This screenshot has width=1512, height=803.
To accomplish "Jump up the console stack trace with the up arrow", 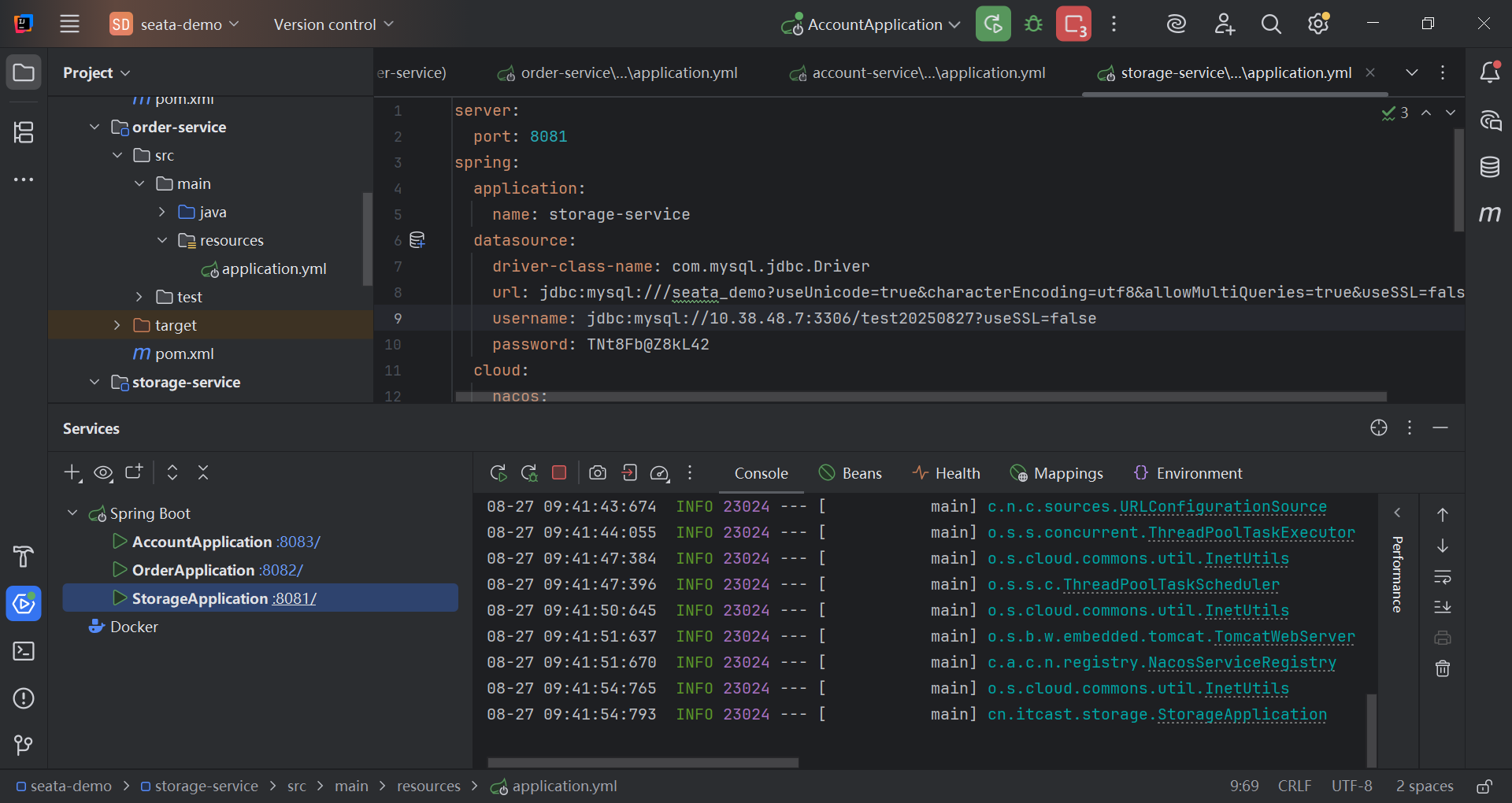I will [1442, 515].
